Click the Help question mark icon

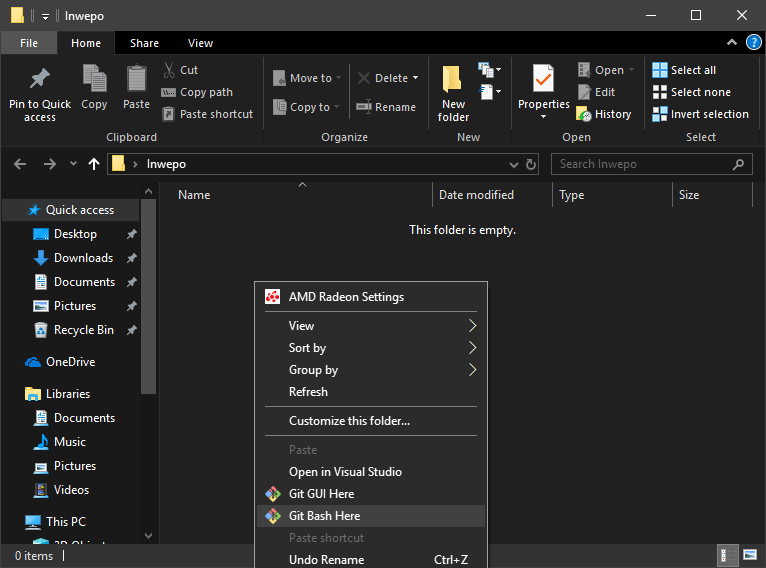tap(754, 42)
